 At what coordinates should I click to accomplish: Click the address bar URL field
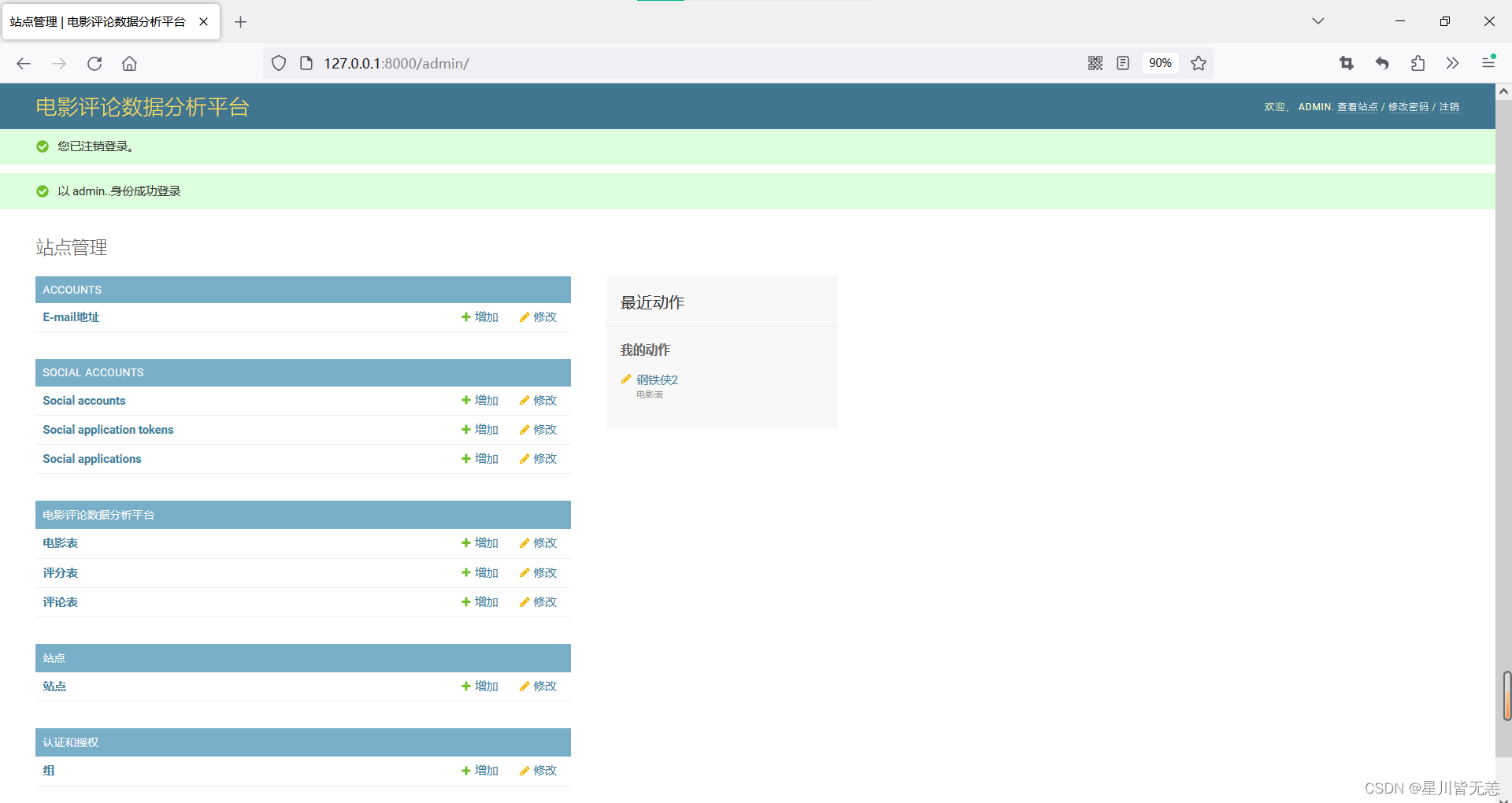pyautogui.click(x=630, y=64)
